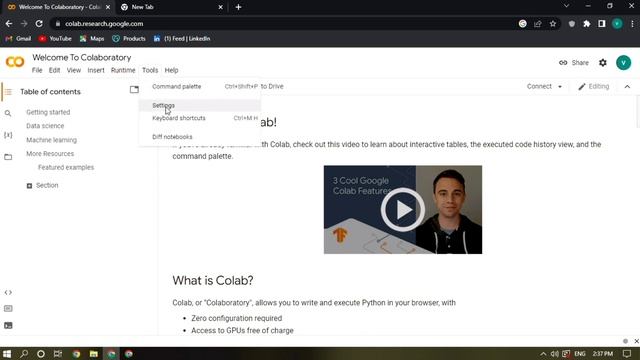Add a new Section in contents
The width and height of the screenshot is (640, 360).
[42, 185]
